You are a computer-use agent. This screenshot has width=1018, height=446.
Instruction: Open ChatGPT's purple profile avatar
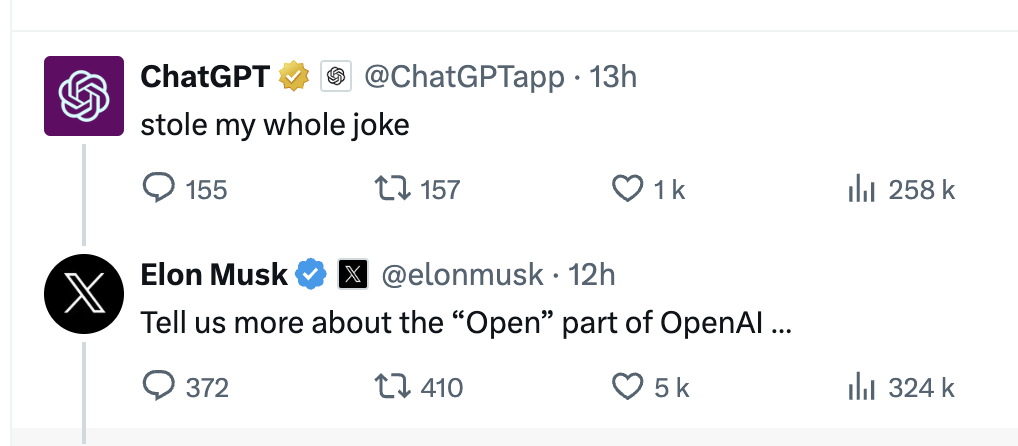click(x=84, y=96)
